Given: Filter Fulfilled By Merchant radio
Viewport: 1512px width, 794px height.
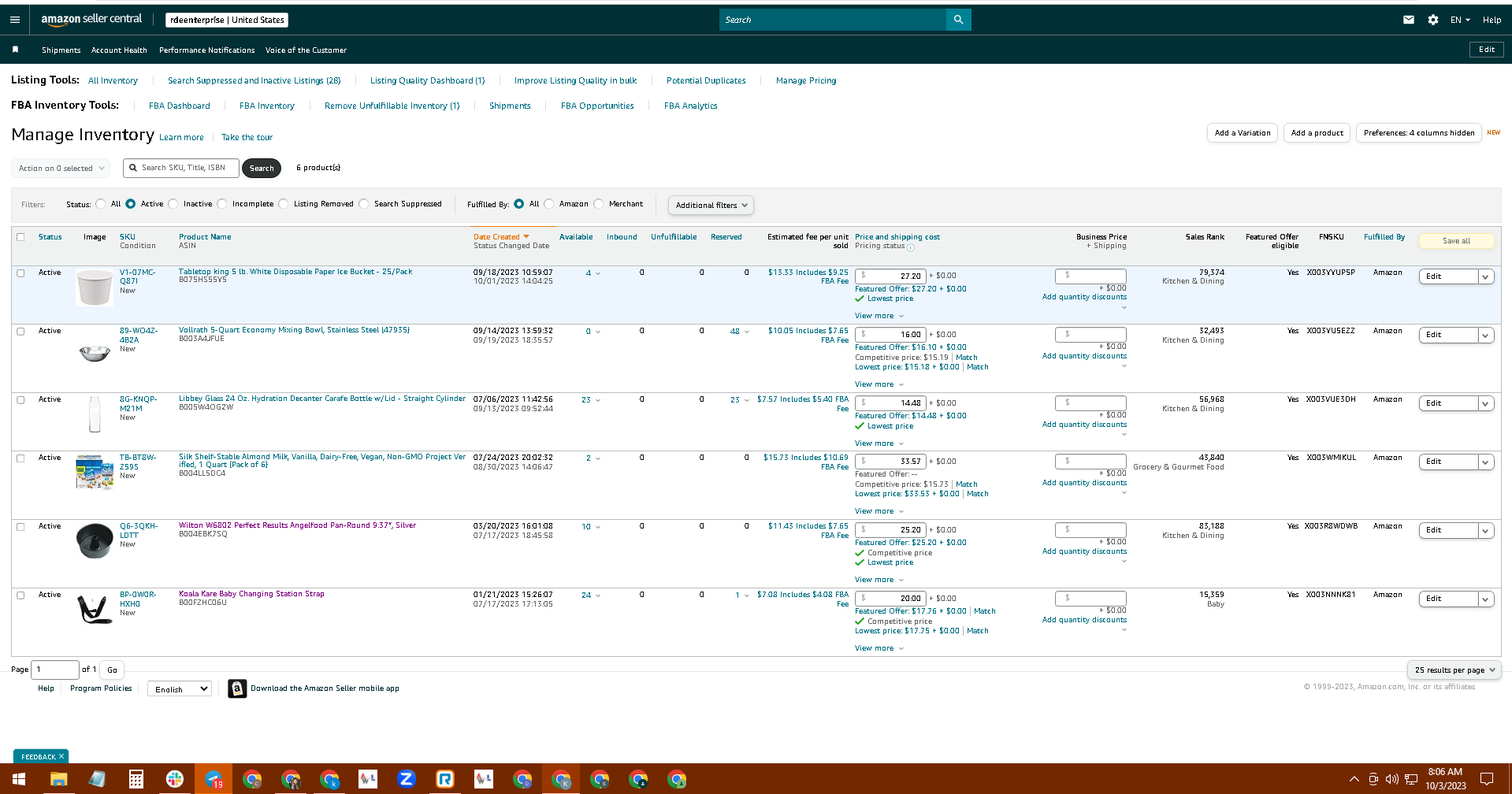Looking at the screenshot, I should point(599,204).
